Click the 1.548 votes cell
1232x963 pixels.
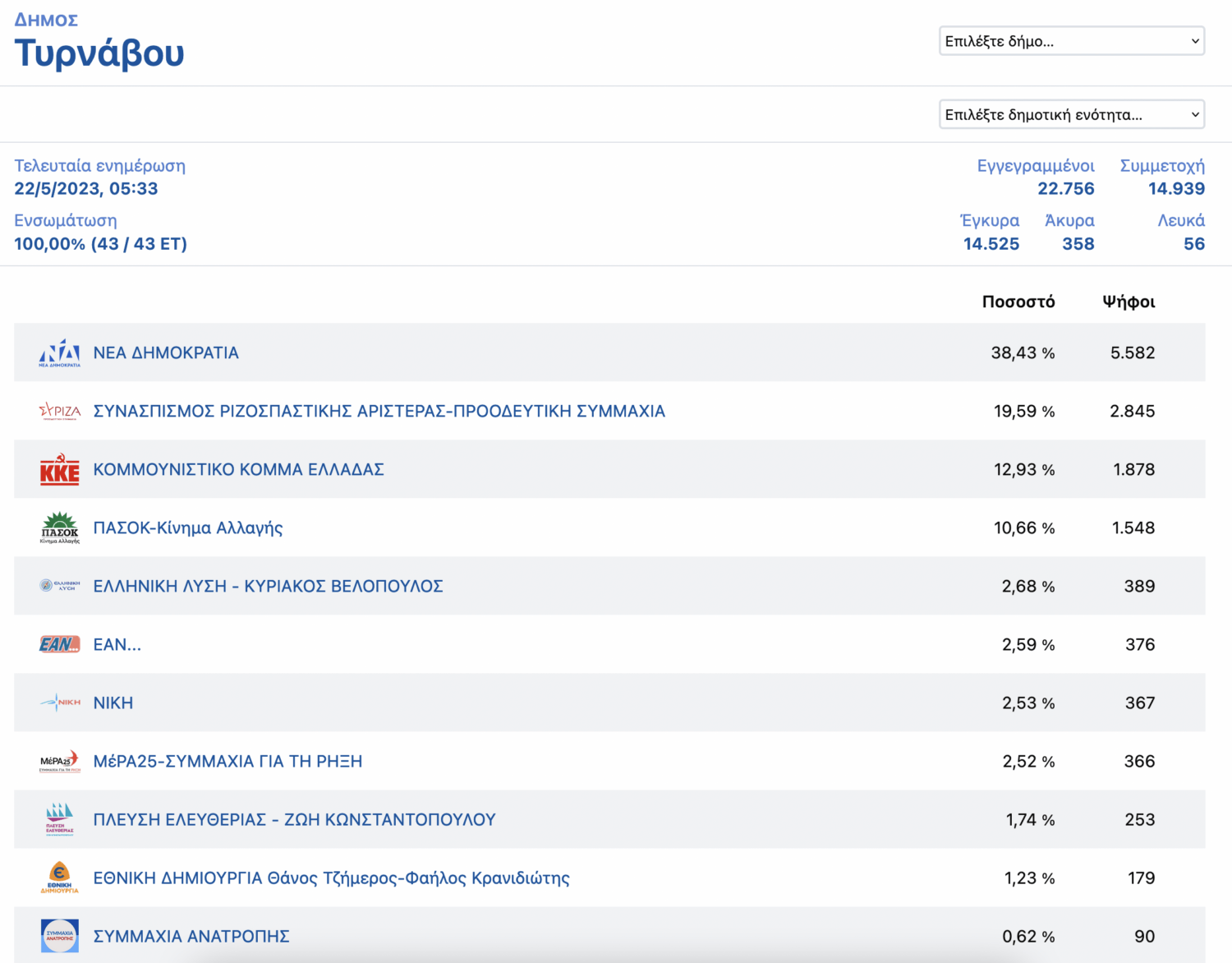(1133, 528)
